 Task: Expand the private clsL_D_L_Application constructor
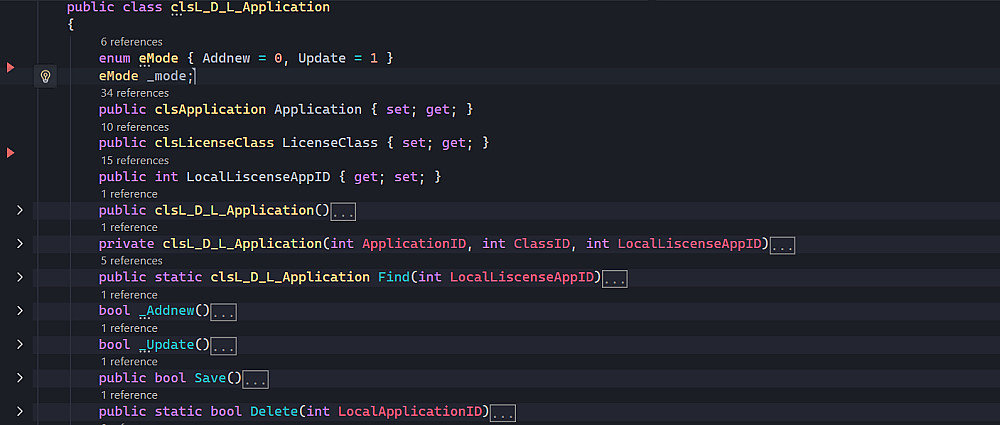[x=20, y=244]
